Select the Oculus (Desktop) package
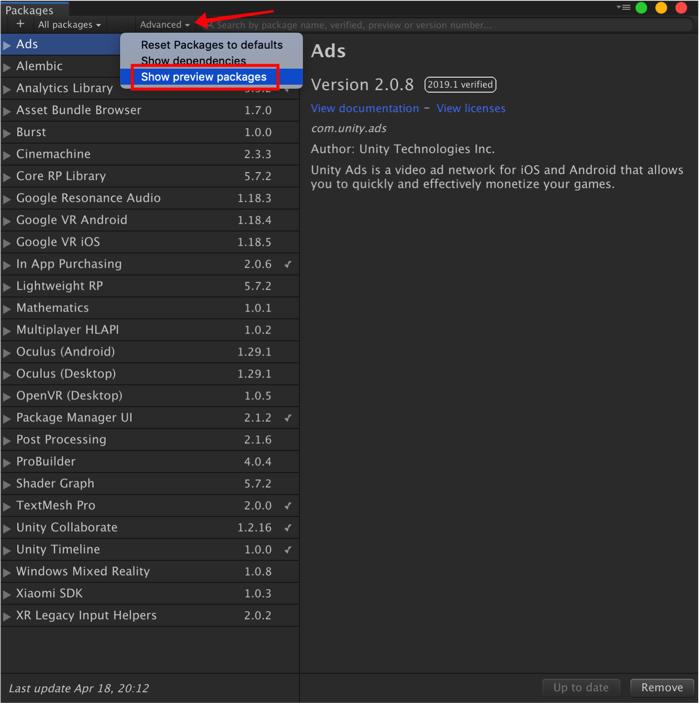Viewport: 699px width, 703px height. (x=150, y=374)
